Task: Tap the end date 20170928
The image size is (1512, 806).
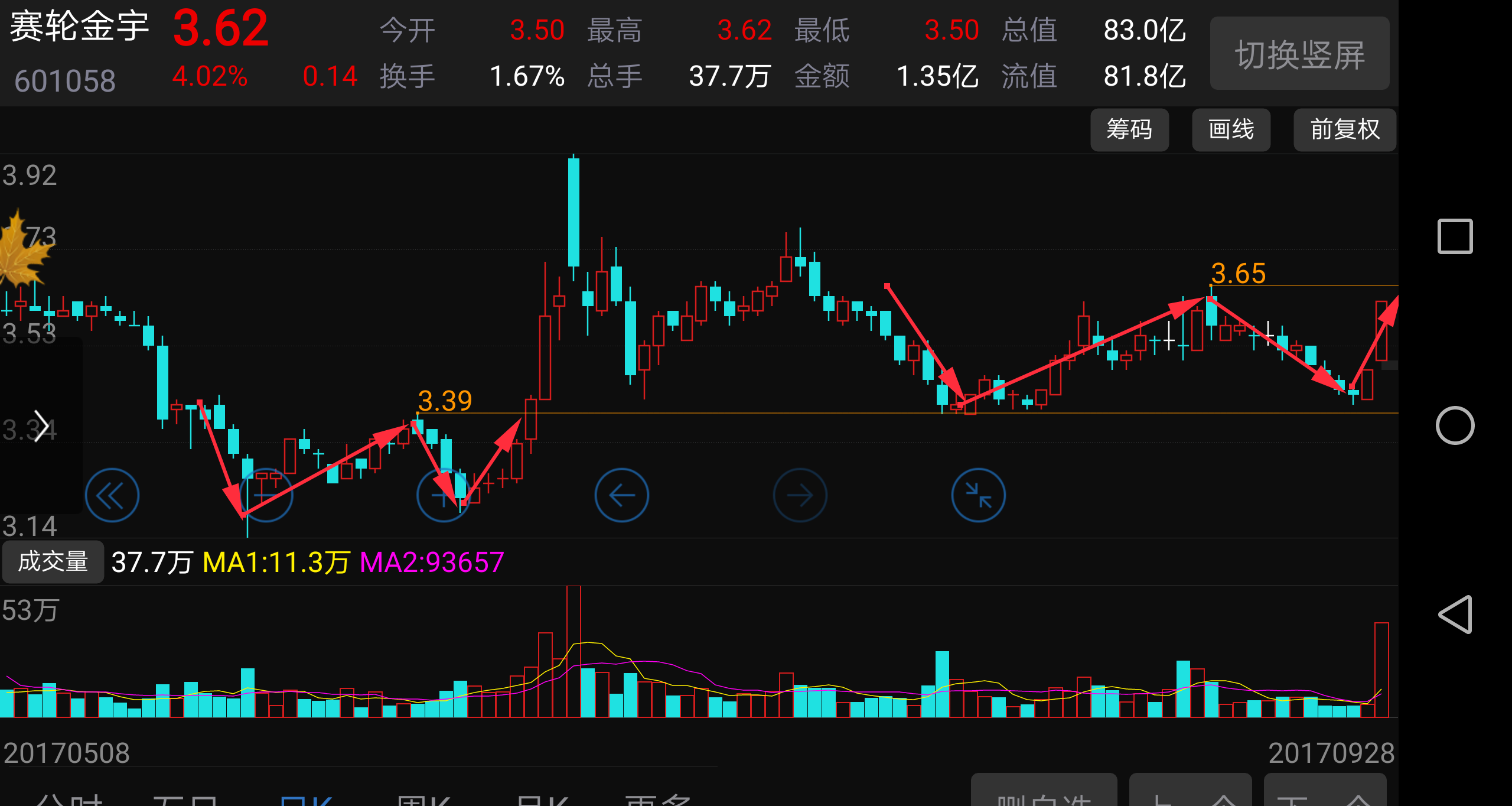Action: point(1331,753)
